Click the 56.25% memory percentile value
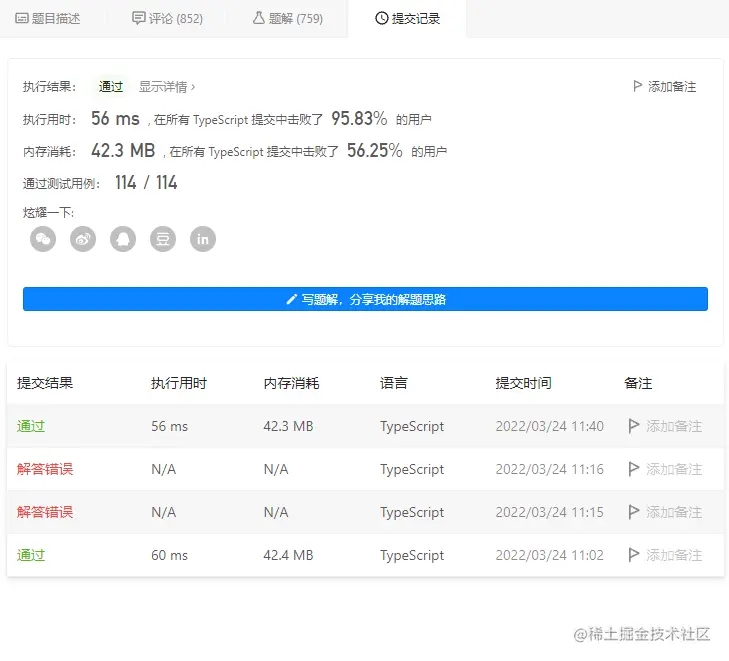 click(x=375, y=151)
